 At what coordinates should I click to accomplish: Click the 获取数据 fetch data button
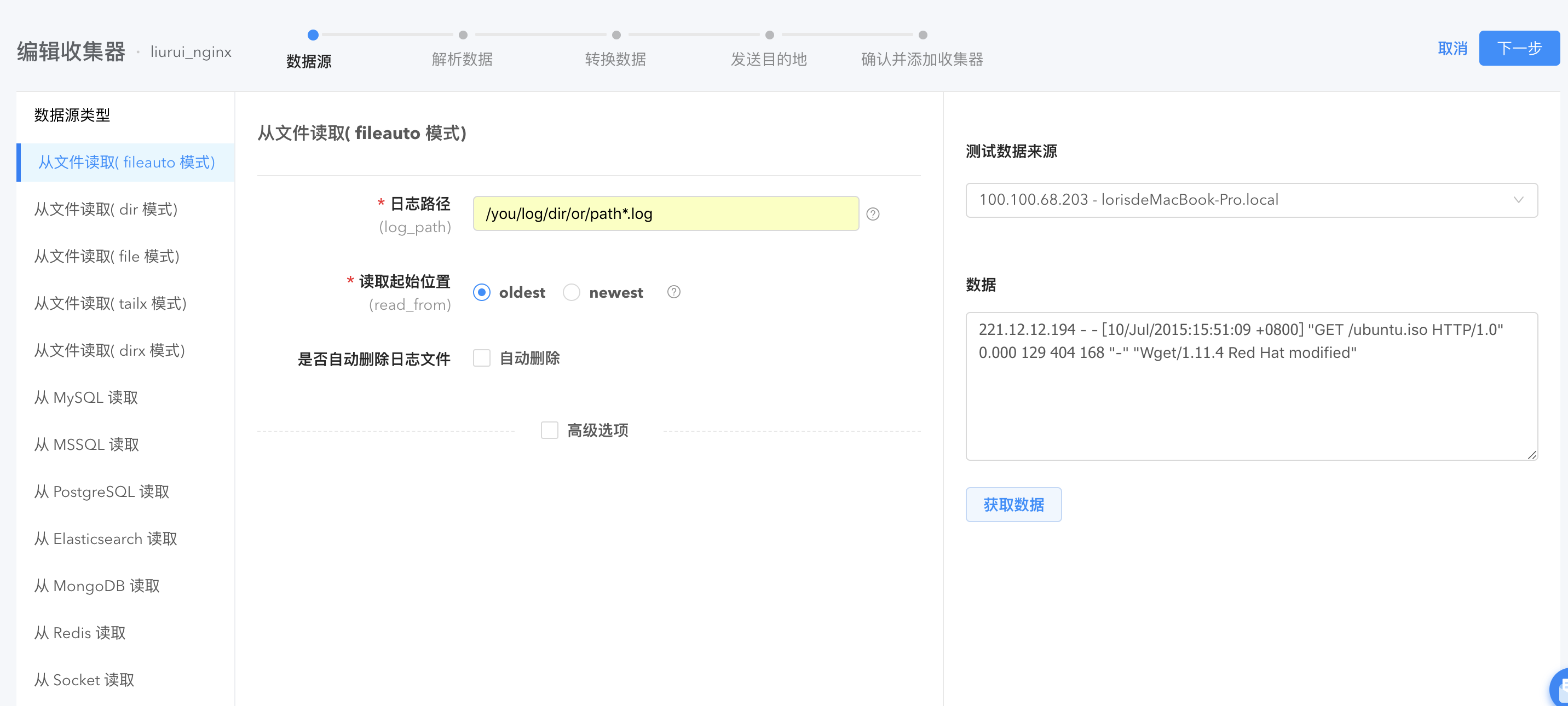point(1013,505)
